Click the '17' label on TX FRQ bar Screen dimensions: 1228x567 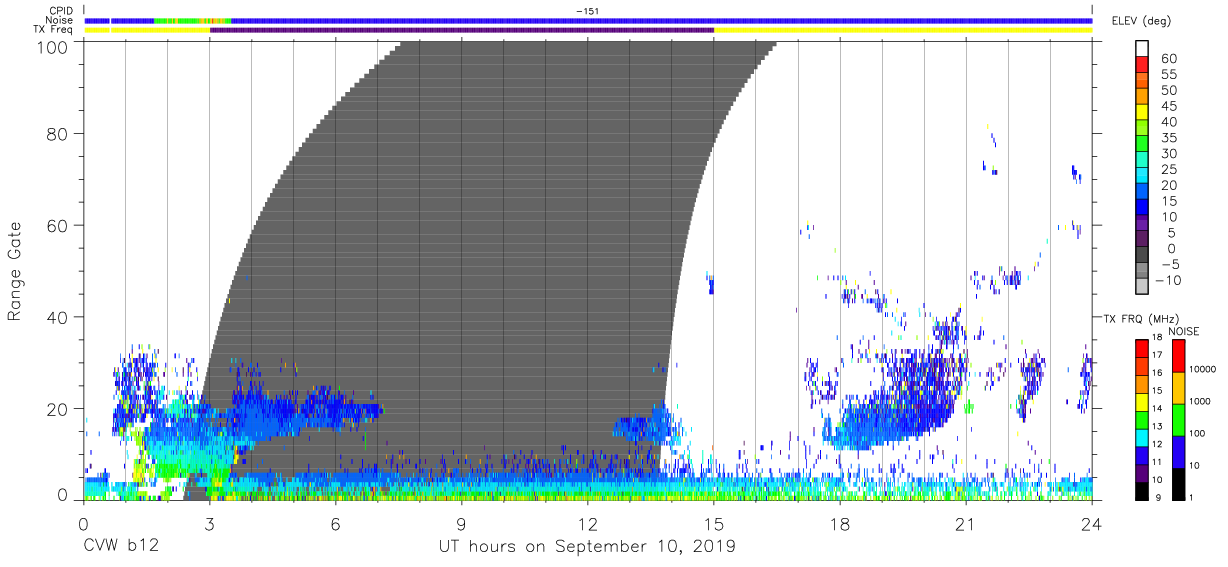tap(1159, 356)
